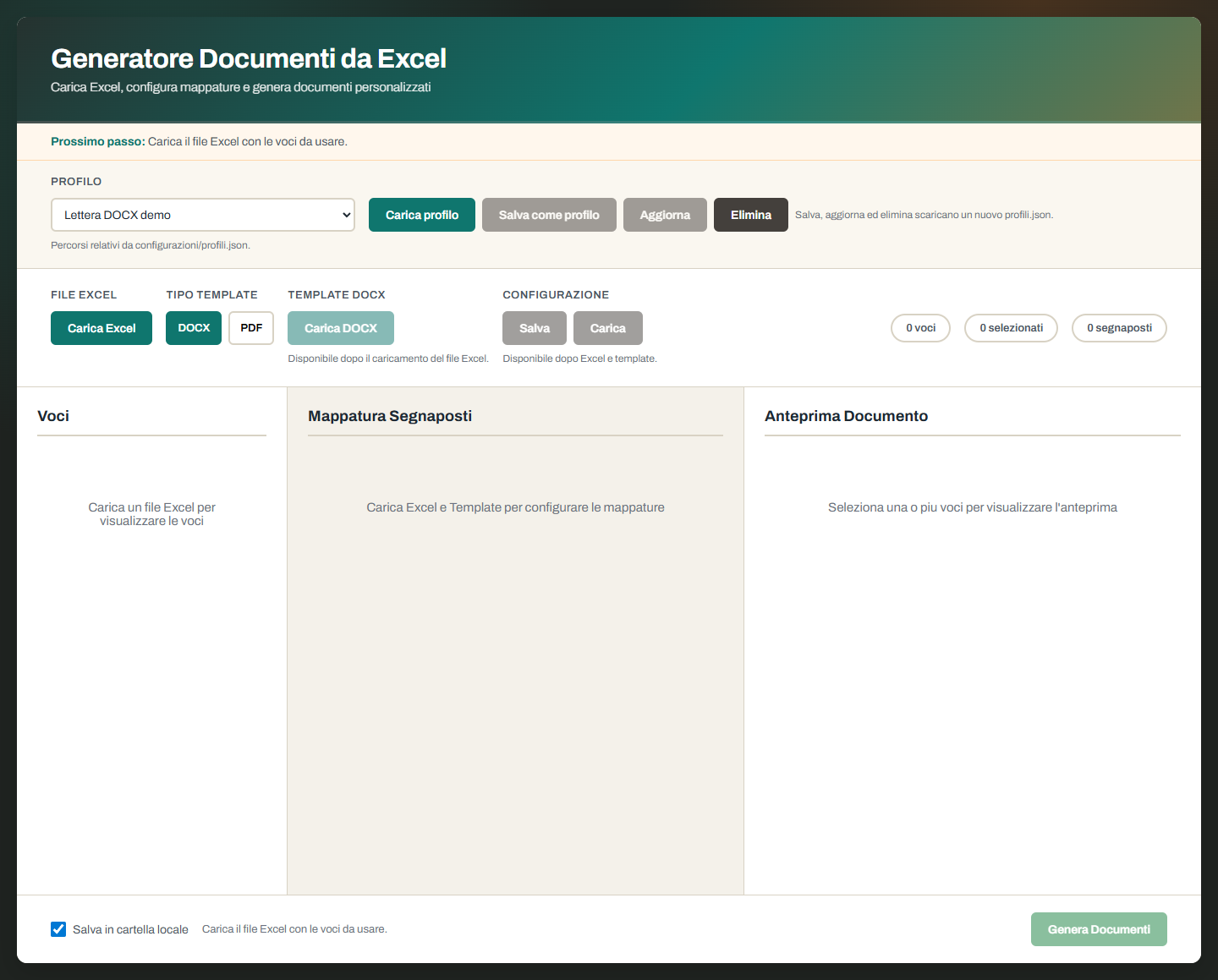Click Salva come profilo button
Screen dimensions: 1218x980
click(x=549, y=215)
